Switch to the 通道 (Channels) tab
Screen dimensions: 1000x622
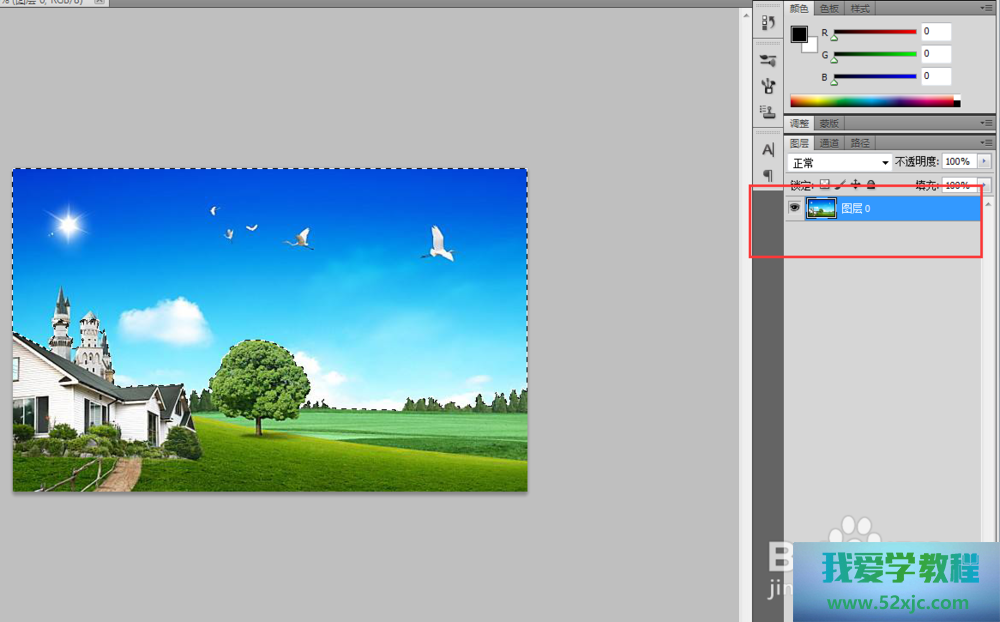830,143
